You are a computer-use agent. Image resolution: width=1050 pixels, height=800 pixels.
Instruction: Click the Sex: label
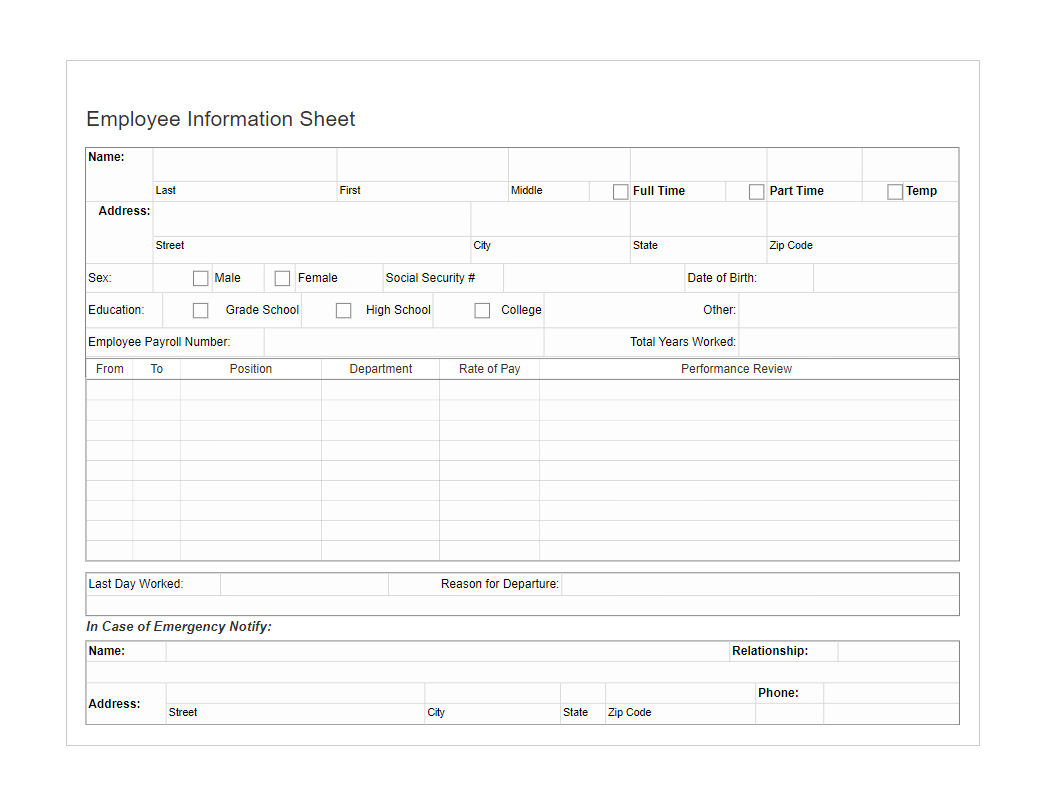pos(100,278)
